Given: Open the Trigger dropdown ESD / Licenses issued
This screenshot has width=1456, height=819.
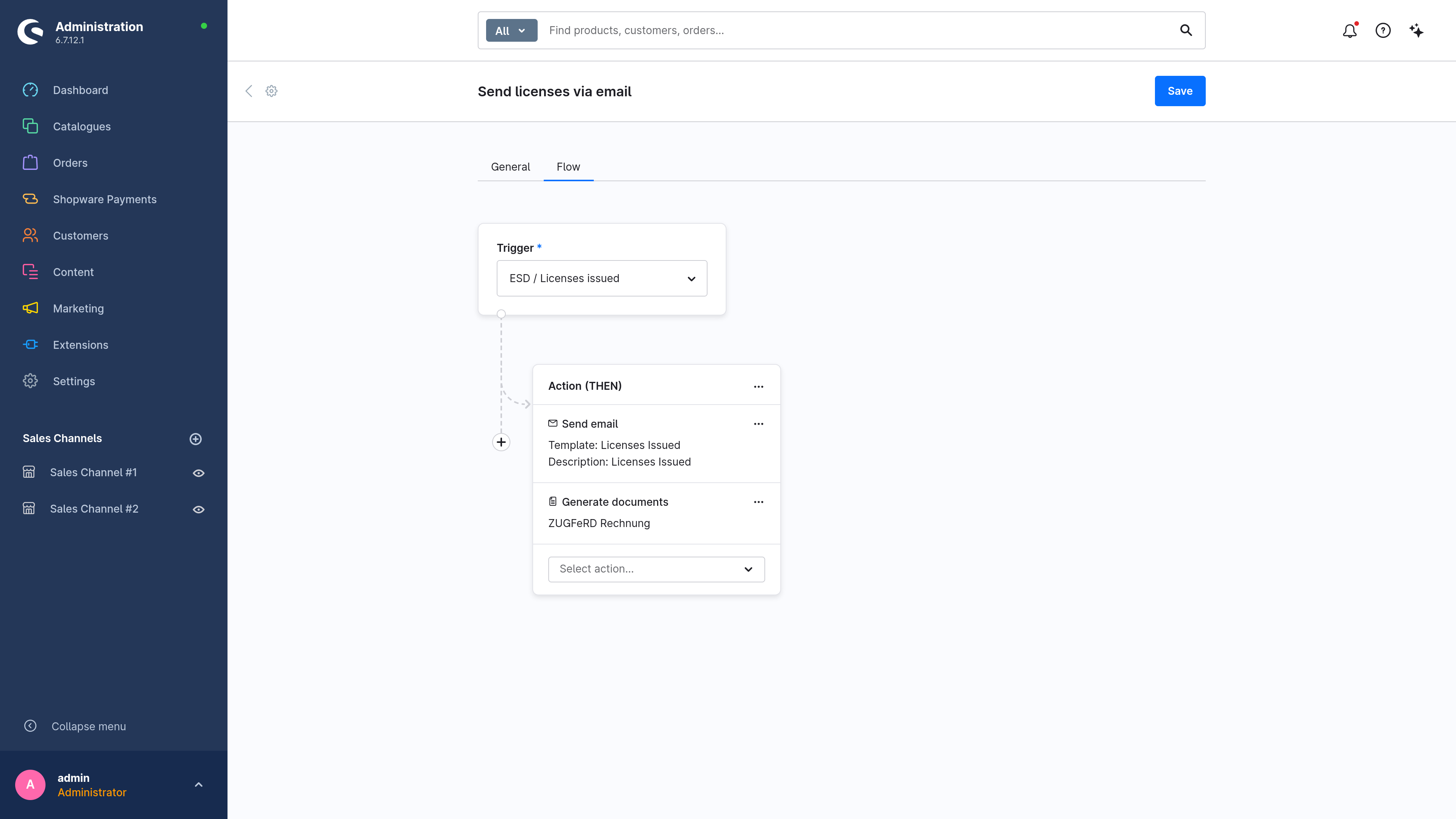Looking at the screenshot, I should click(602, 278).
